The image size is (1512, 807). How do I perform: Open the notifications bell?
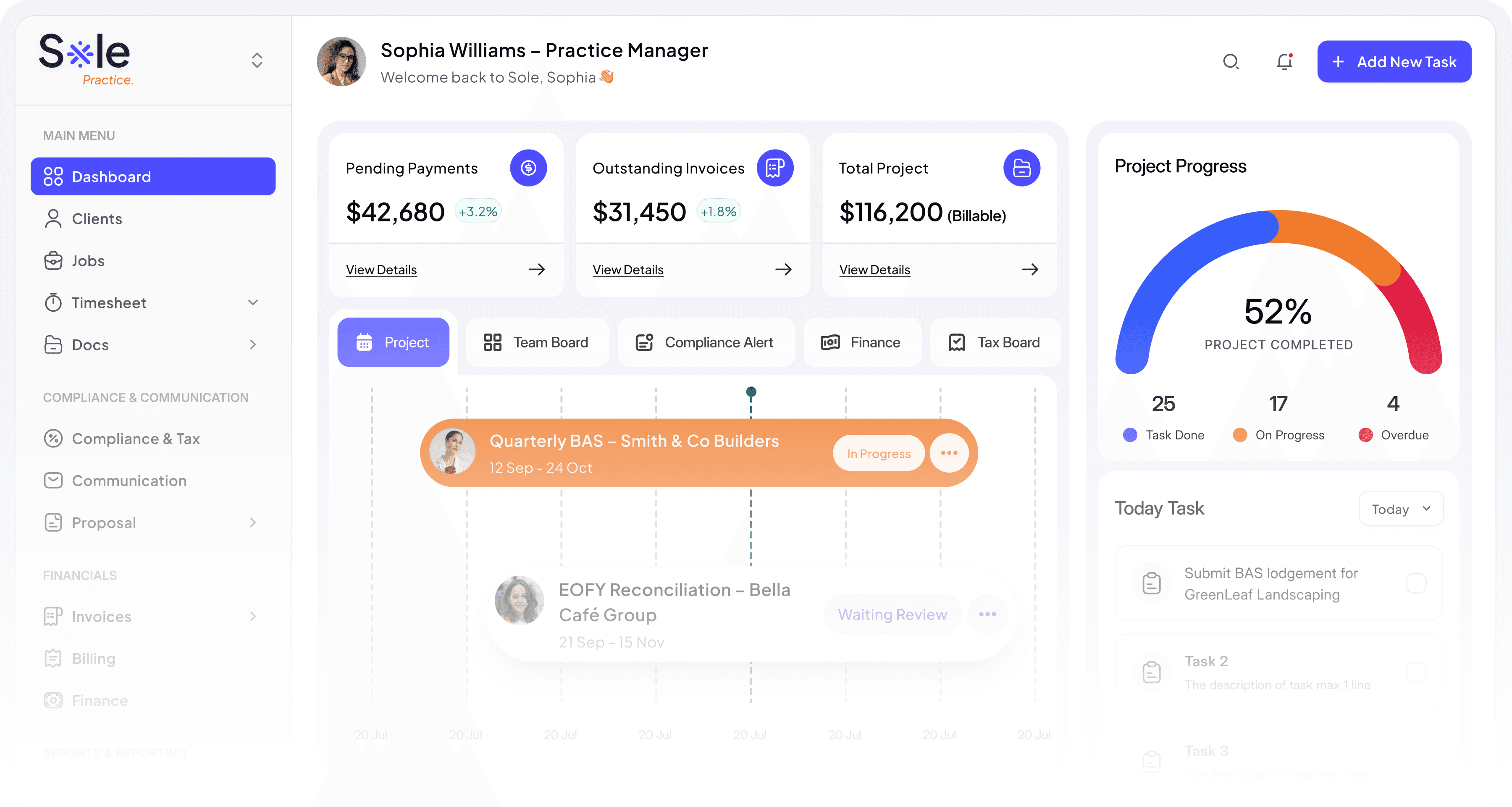[x=1285, y=62]
